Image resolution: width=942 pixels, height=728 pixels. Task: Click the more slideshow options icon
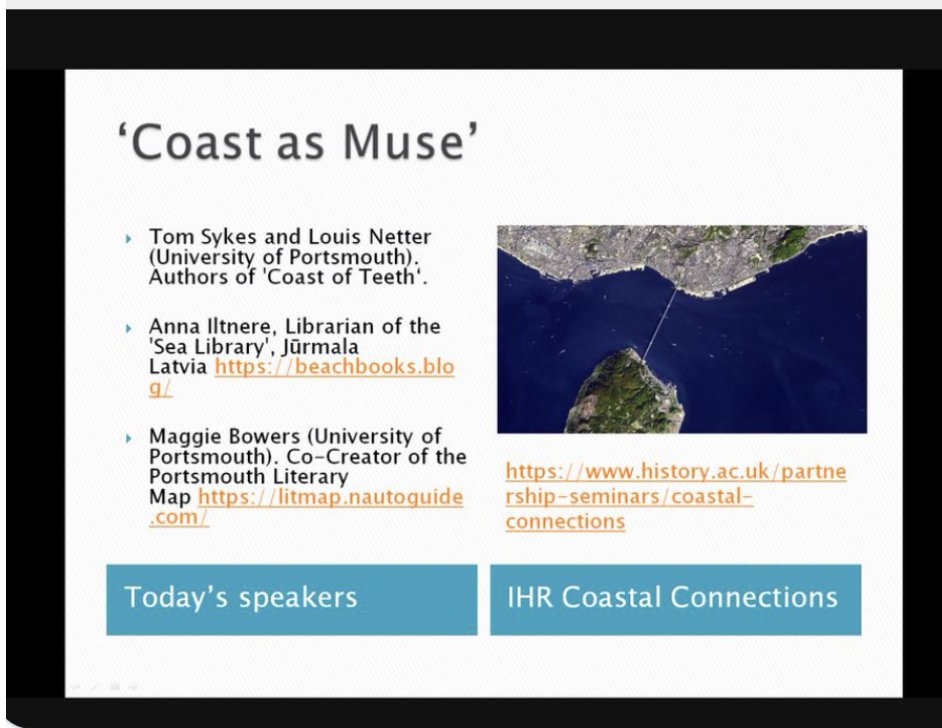pos(132,686)
